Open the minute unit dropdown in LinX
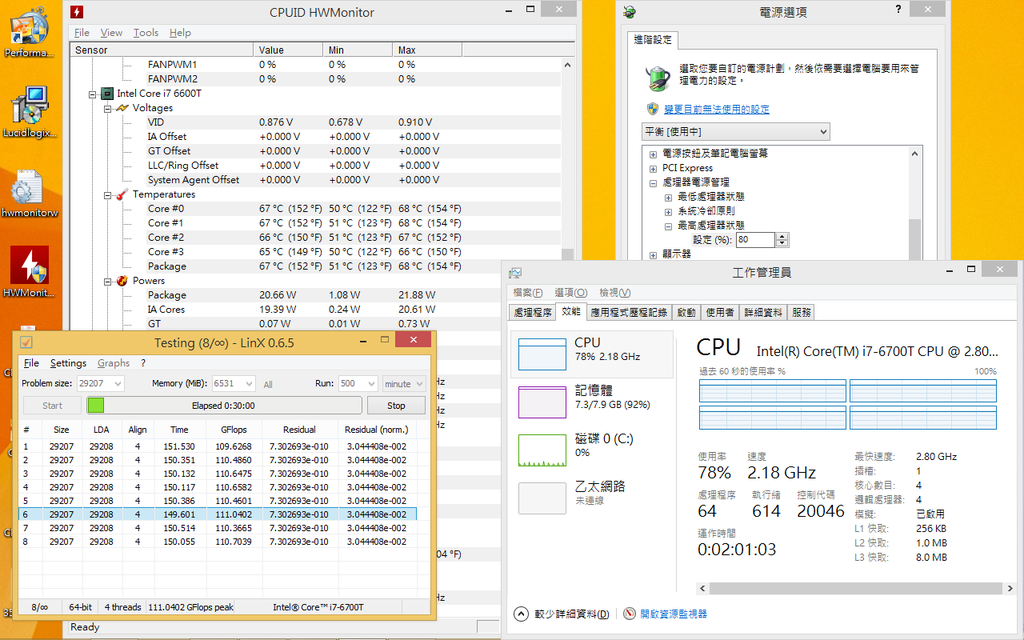This screenshot has height=640, width=1024. 403,383
